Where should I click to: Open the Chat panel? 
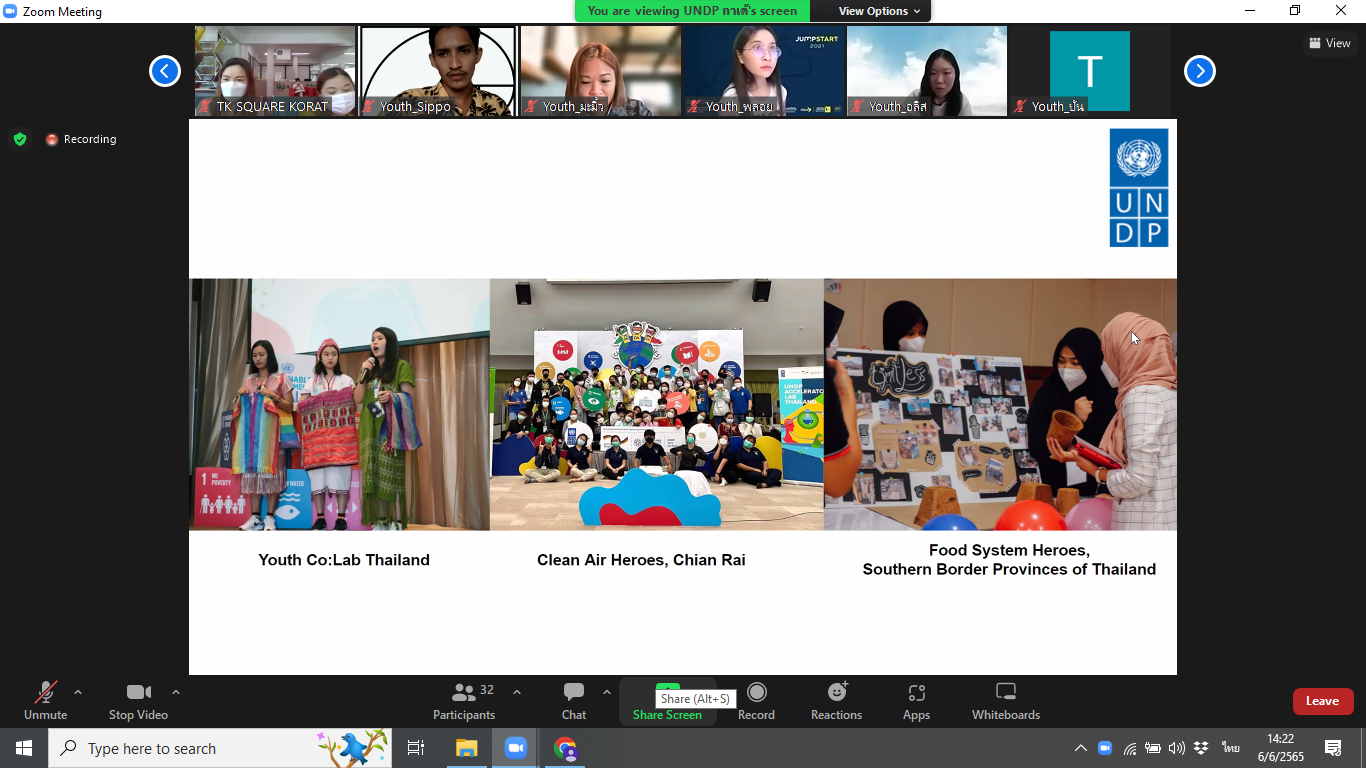pos(574,701)
